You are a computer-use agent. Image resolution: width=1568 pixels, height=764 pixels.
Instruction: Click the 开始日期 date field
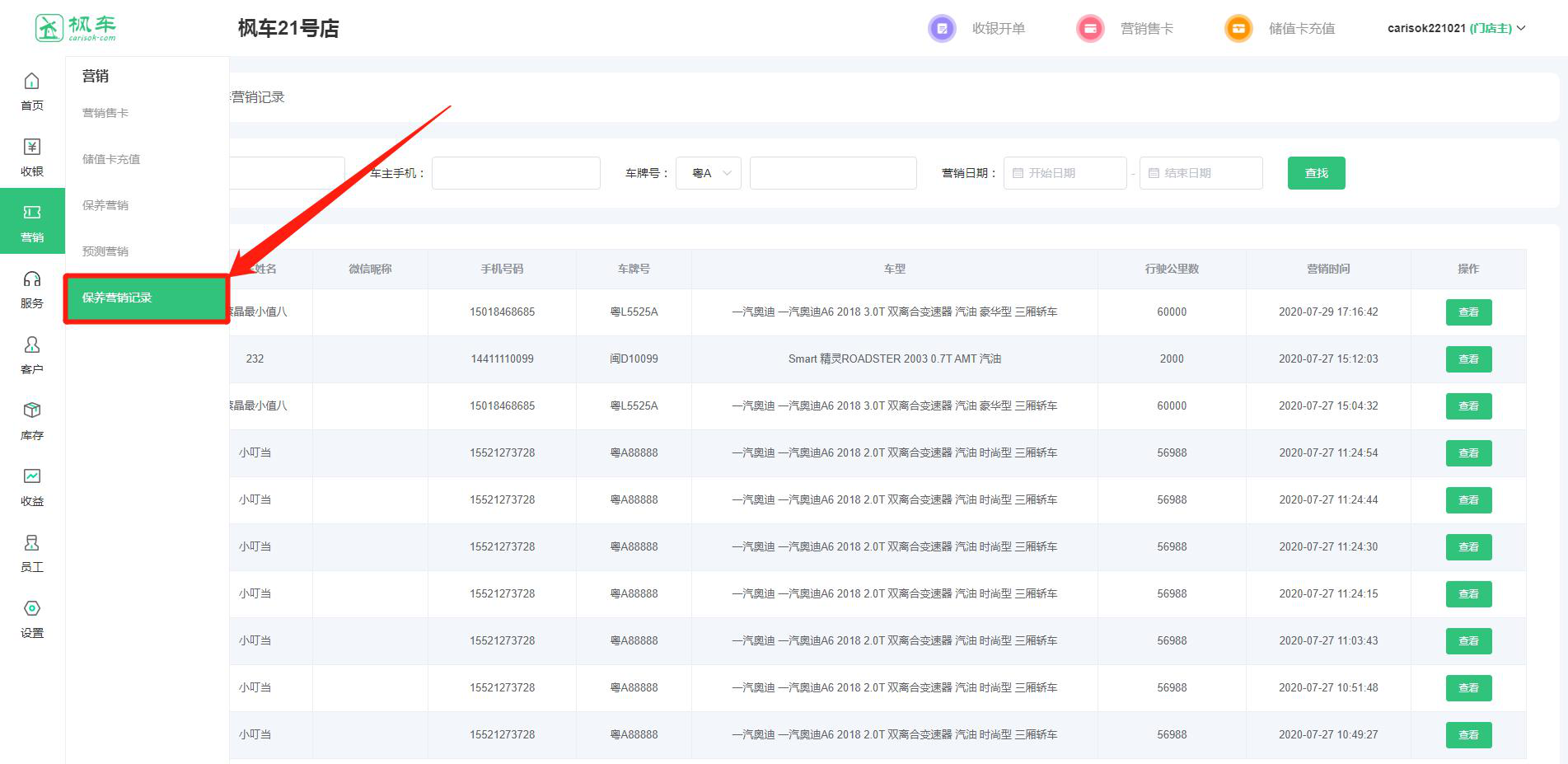point(1065,173)
